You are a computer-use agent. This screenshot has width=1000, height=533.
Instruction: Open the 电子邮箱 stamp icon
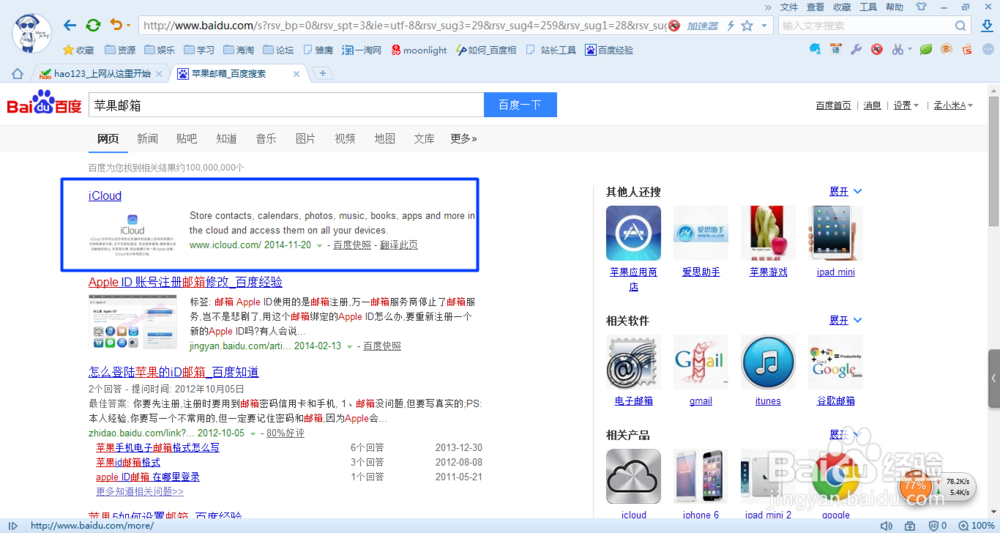tap(633, 362)
